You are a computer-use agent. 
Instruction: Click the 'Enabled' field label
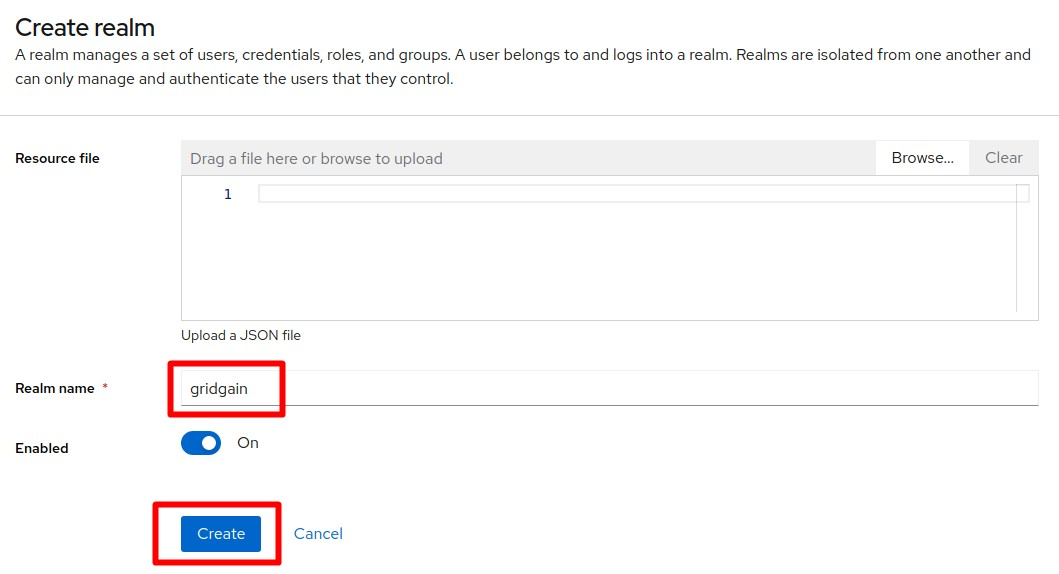[42, 448]
